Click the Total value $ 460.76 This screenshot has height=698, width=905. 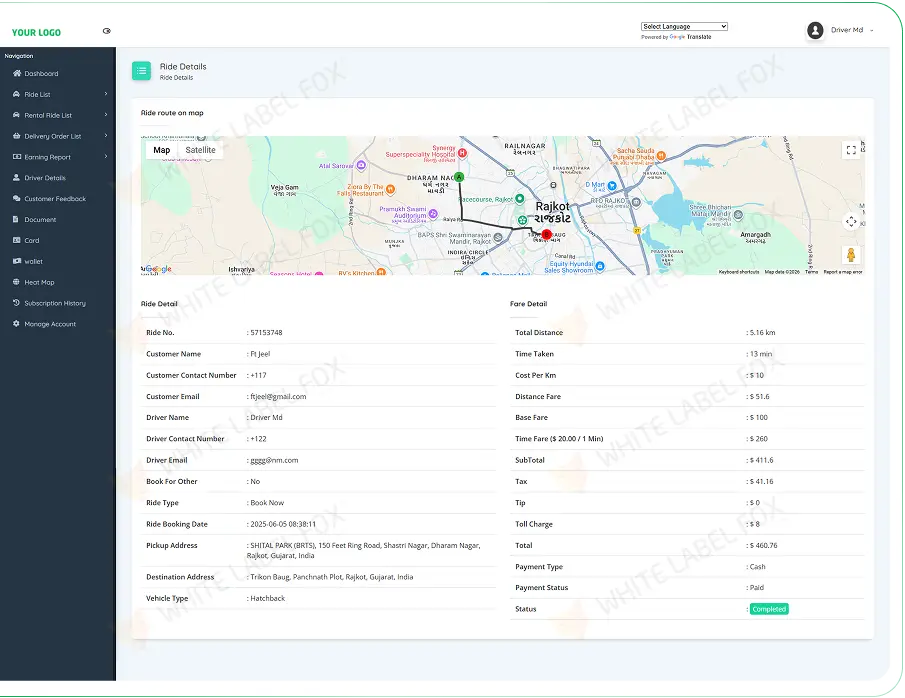click(763, 546)
